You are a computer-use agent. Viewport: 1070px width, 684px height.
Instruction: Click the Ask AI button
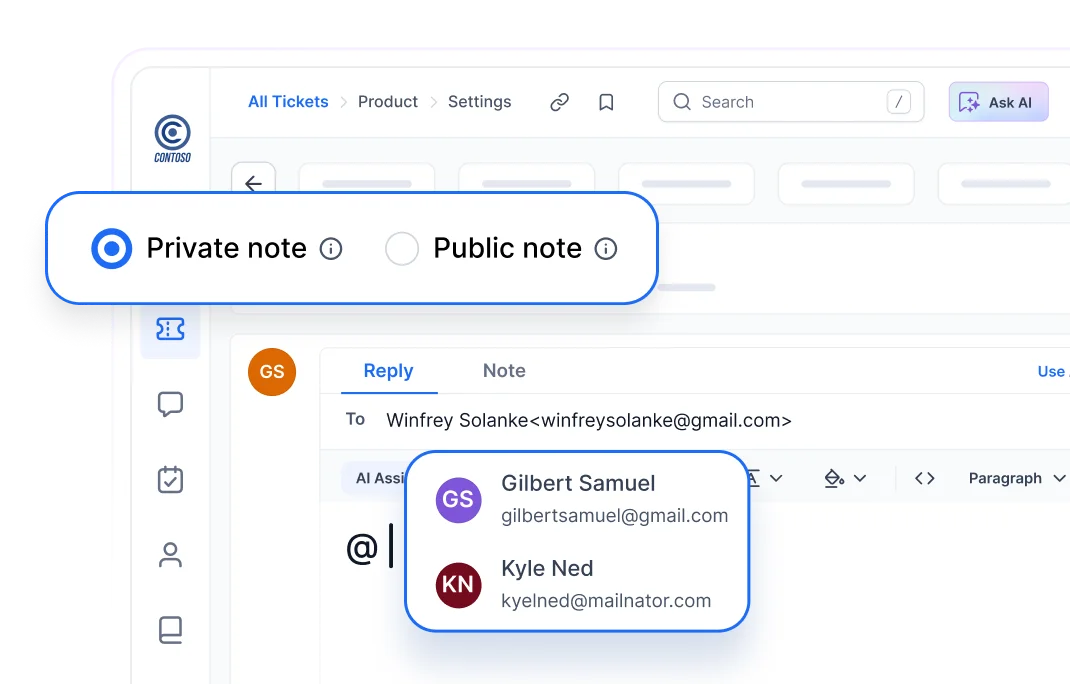tap(998, 101)
